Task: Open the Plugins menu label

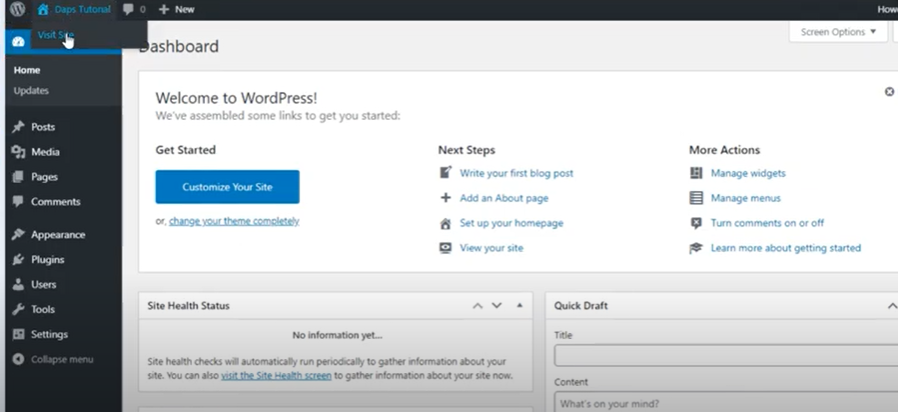Action: pyautogui.click(x=48, y=260)
